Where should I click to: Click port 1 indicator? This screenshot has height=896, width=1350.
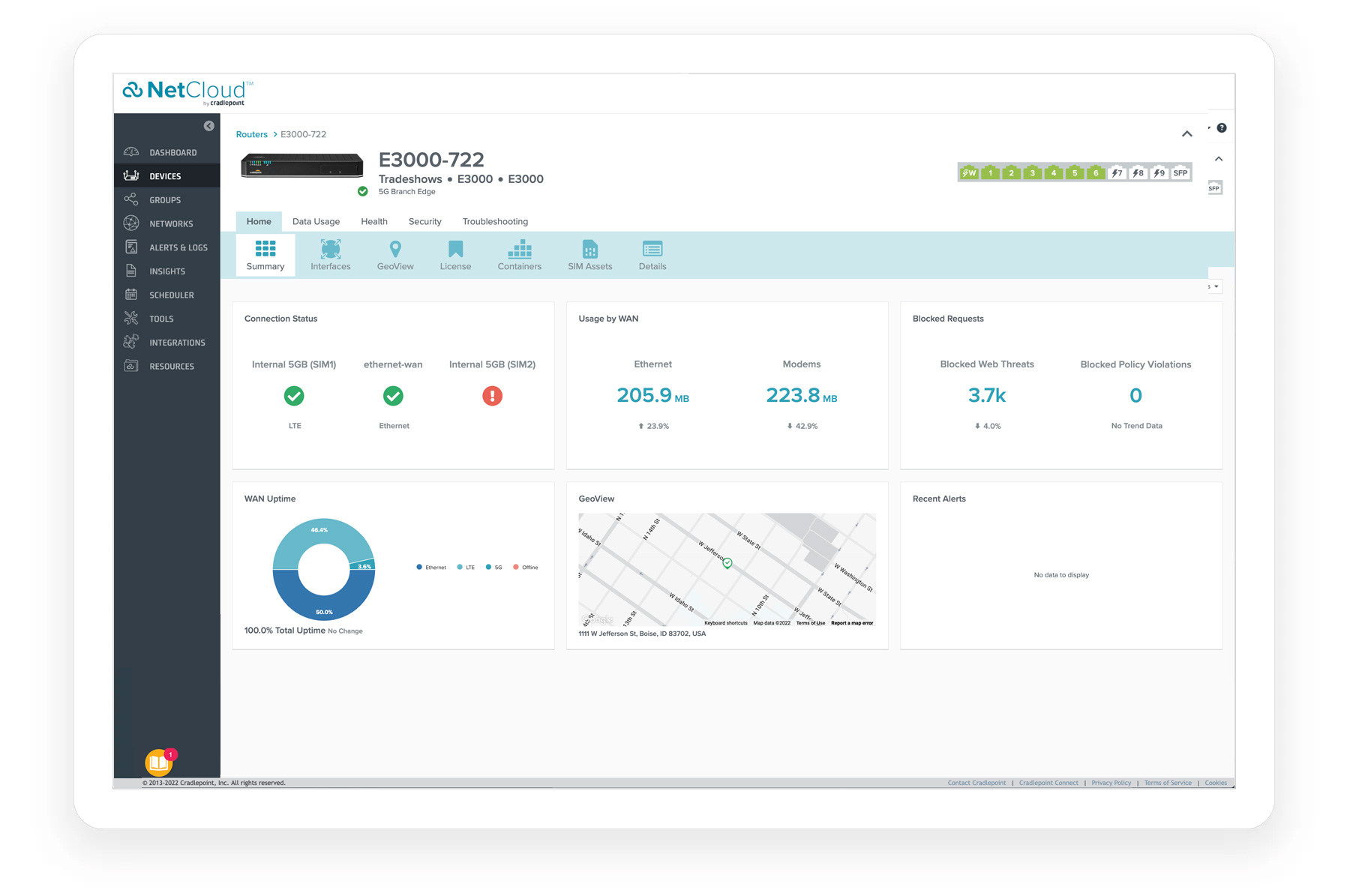tap(990, 172)
